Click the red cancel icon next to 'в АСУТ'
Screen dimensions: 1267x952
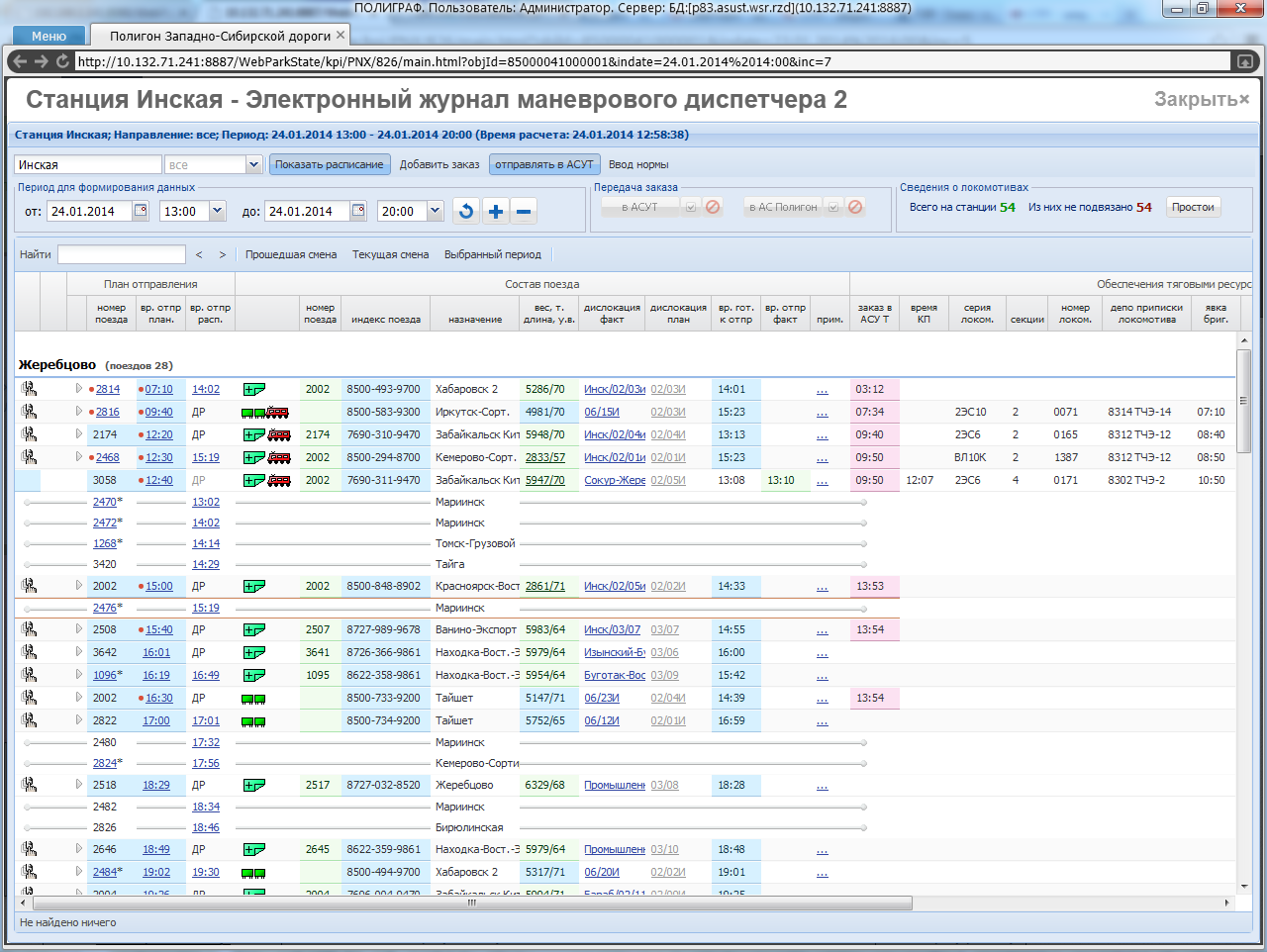tap(713, 207)
